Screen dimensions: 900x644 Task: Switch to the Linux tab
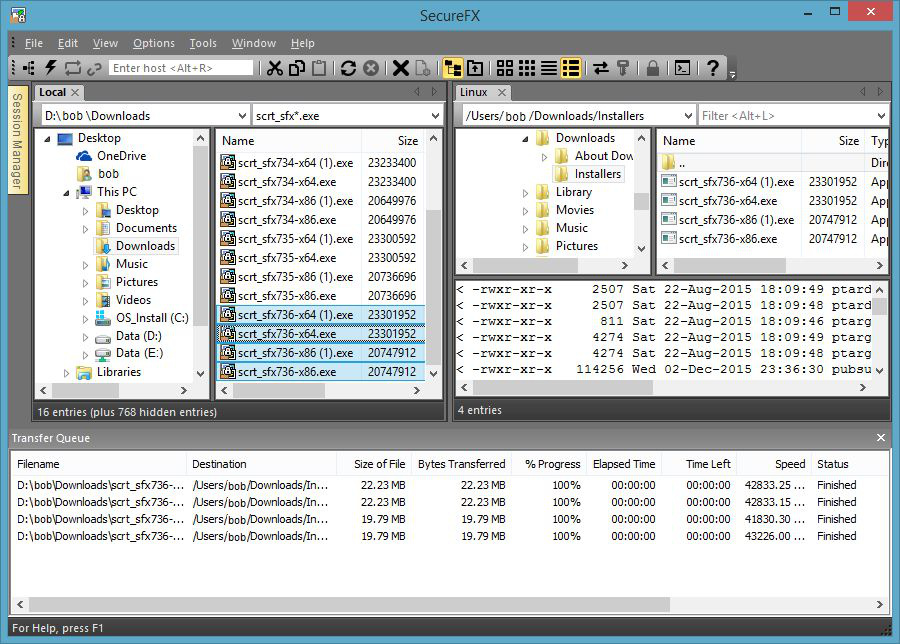tap(474, 92)
